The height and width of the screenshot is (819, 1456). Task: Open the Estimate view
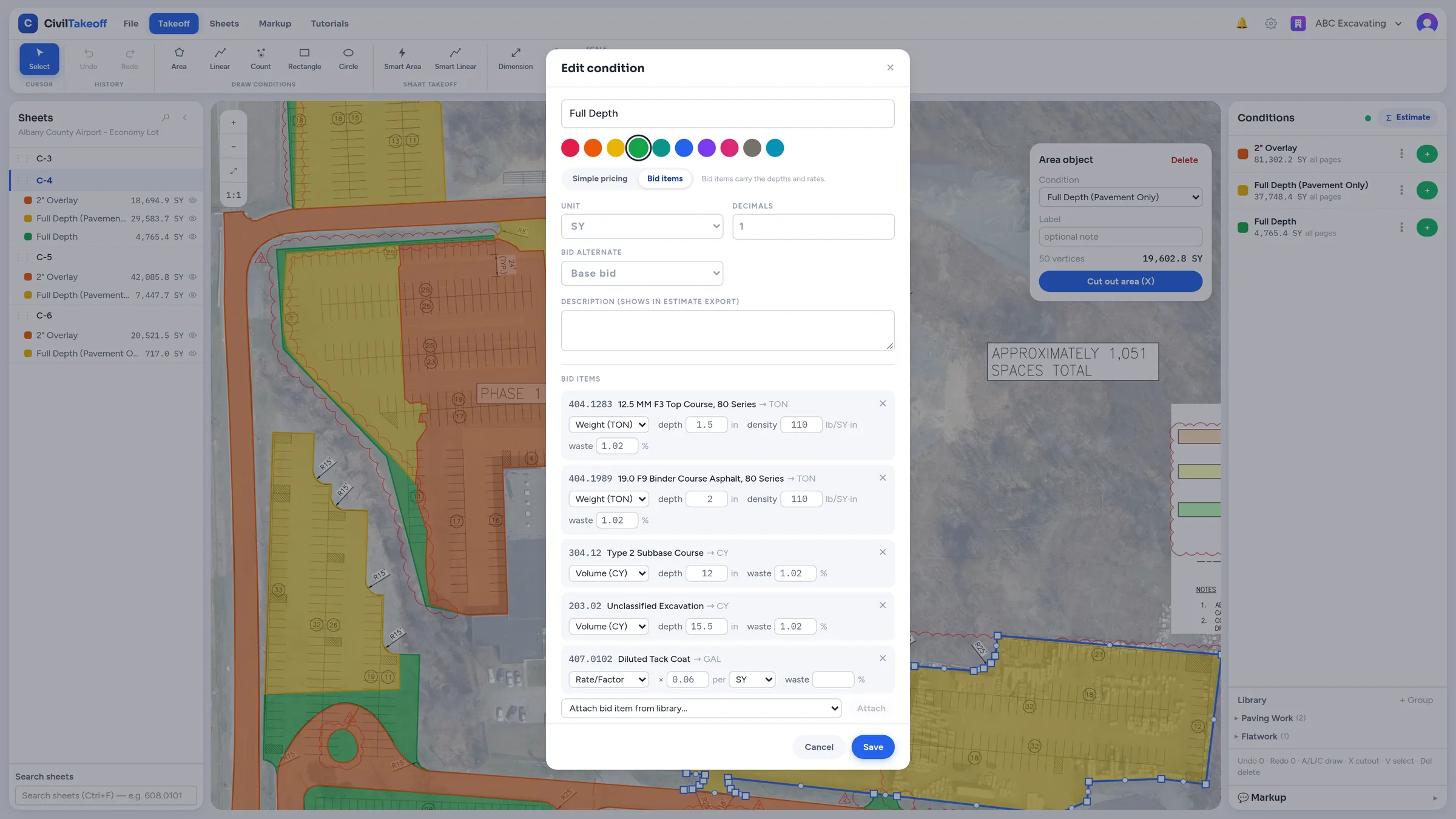[x=1407, y=118]
